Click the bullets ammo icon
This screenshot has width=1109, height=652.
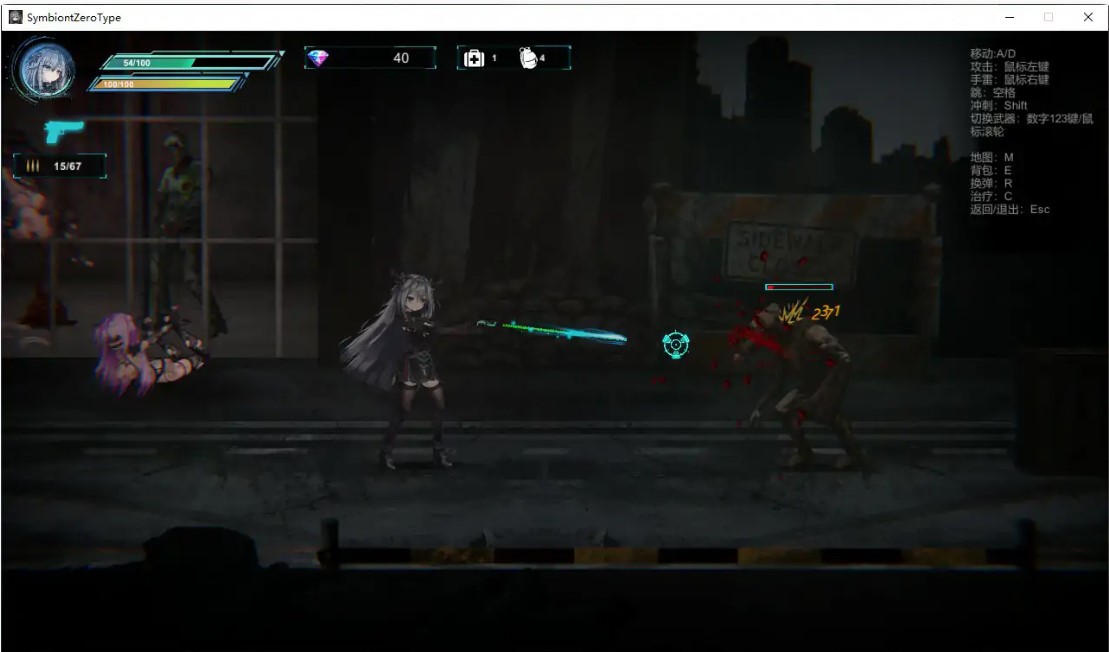tap(33, 165)
